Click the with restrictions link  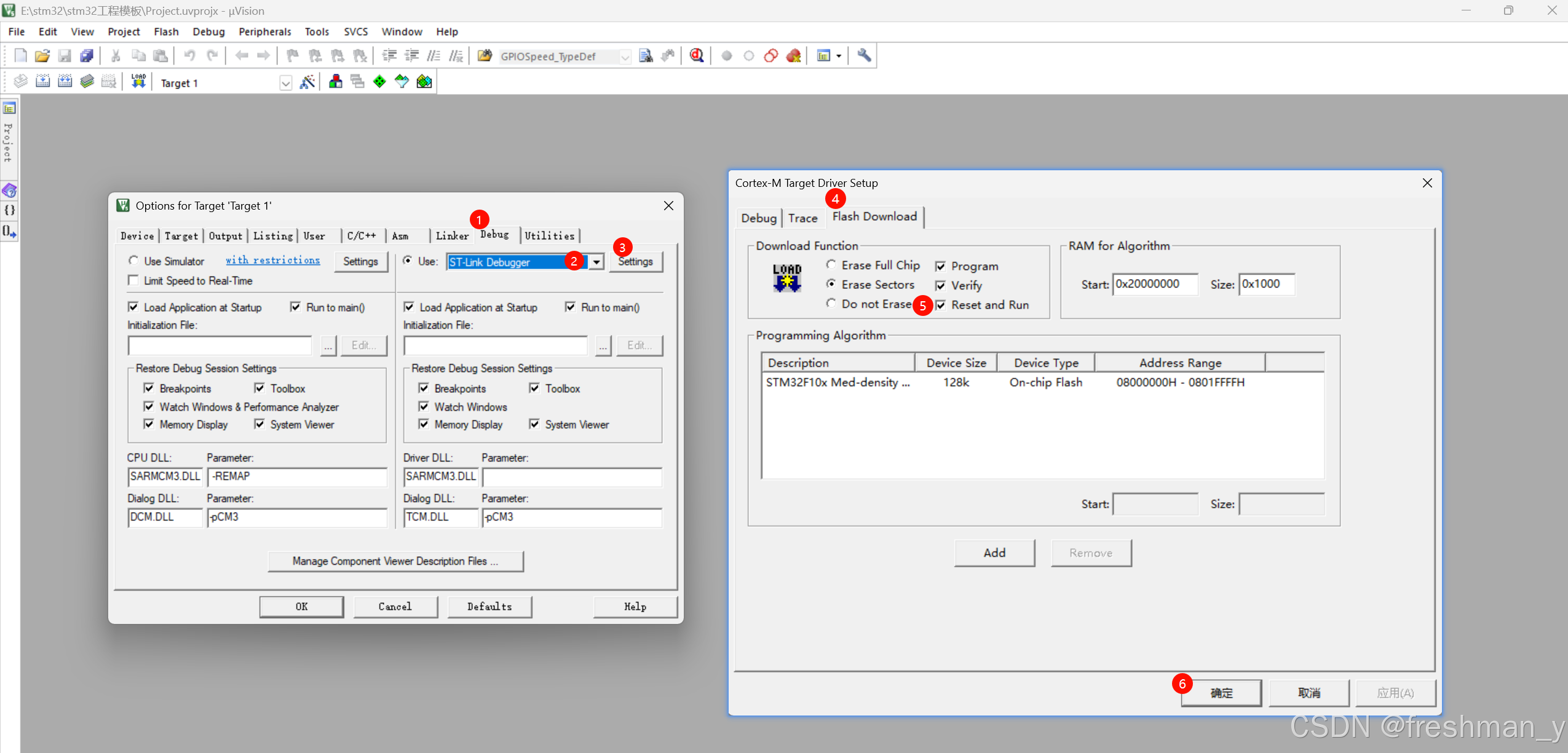[272, 260]
